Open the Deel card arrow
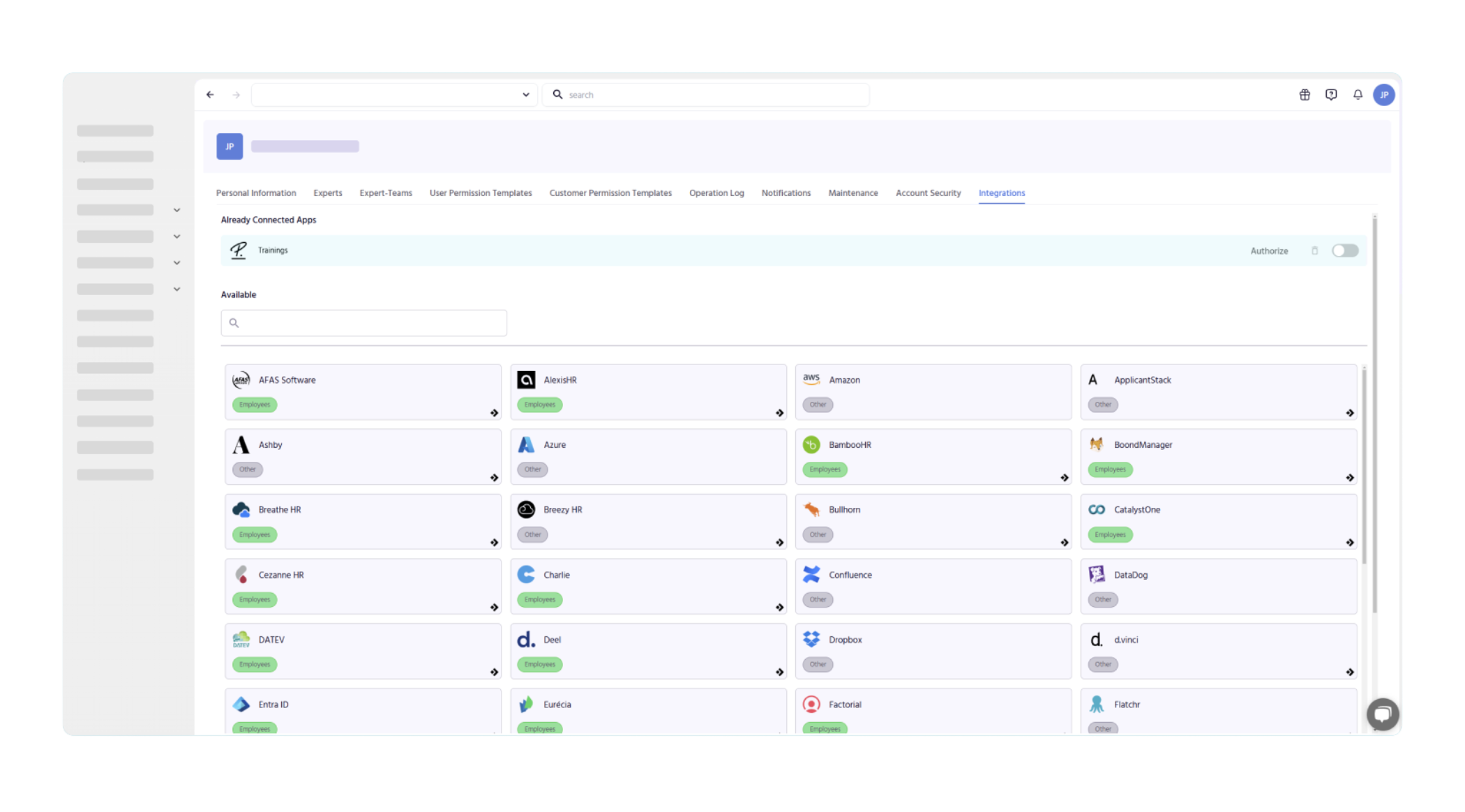 [779, 672]
